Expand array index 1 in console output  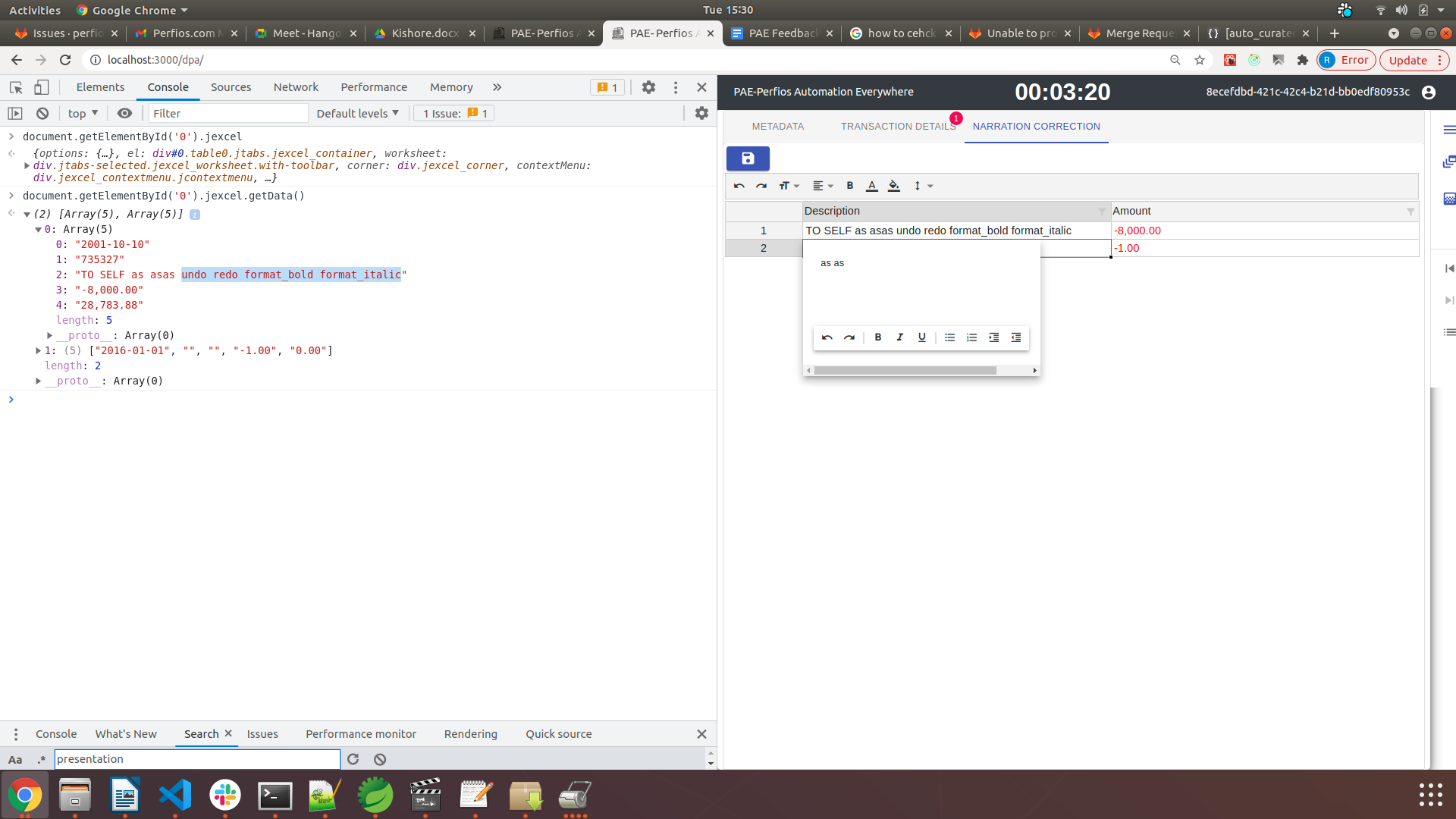point(38,350)
